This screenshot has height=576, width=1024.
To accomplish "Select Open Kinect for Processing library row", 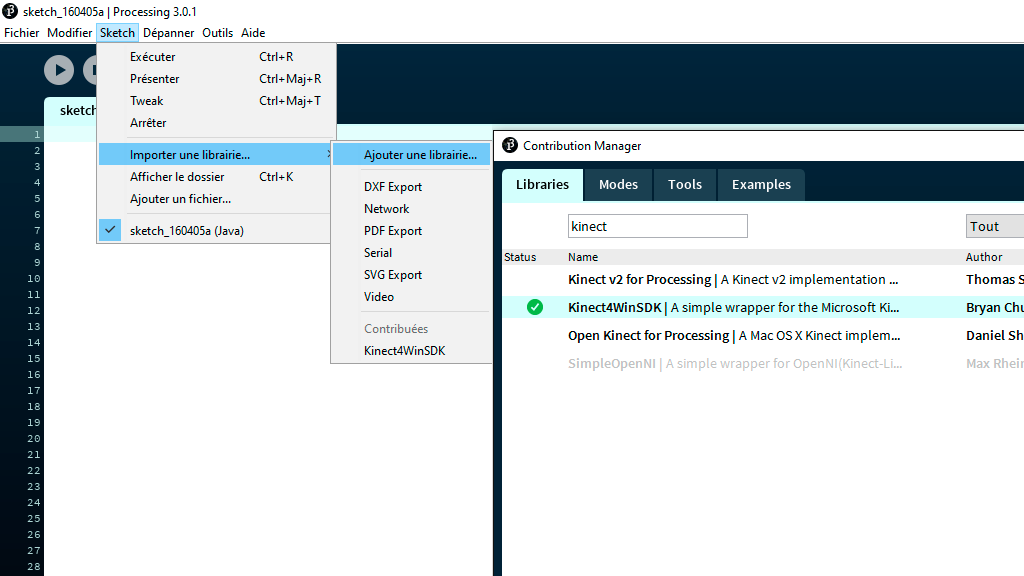I will point(733,336).
